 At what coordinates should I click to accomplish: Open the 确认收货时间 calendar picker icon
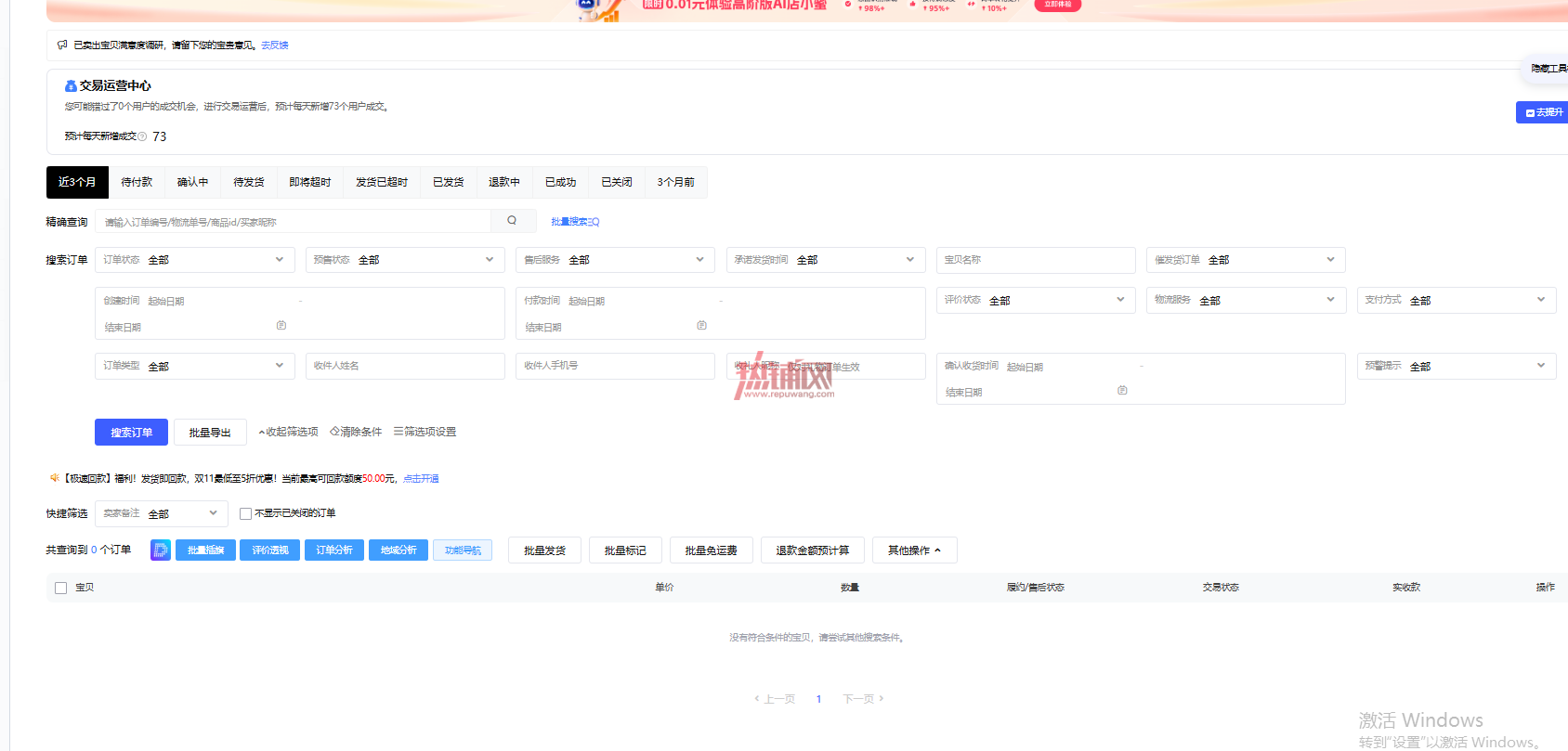tap(1122, 391)
